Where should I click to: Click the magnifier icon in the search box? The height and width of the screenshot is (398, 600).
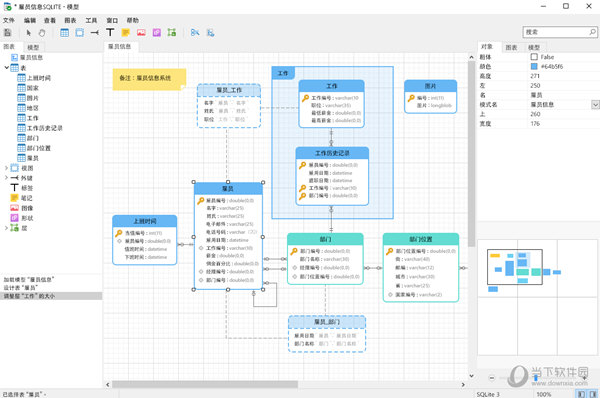click(592, 32)
